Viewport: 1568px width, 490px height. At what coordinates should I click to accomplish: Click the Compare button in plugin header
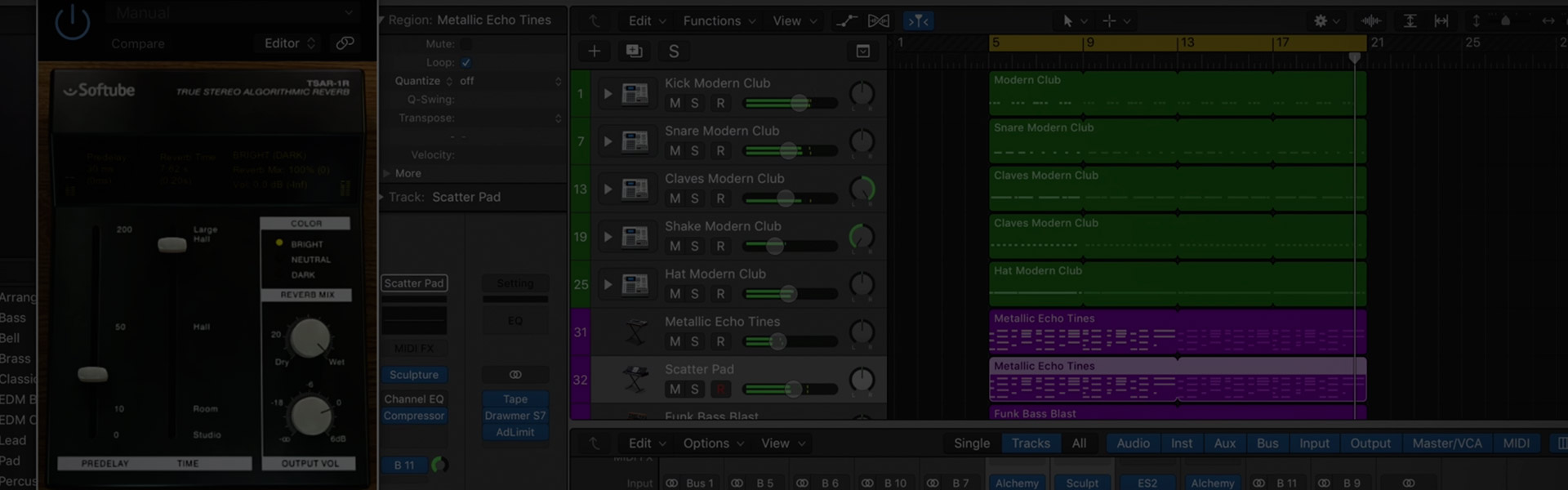click(x=138, y=44)
